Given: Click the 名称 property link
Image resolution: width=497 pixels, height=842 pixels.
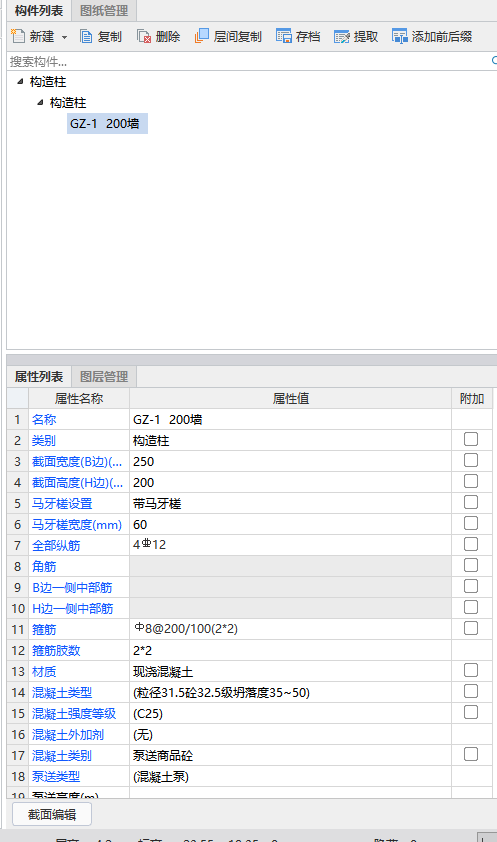Looking at the screenshot, I should pos(44,419).
